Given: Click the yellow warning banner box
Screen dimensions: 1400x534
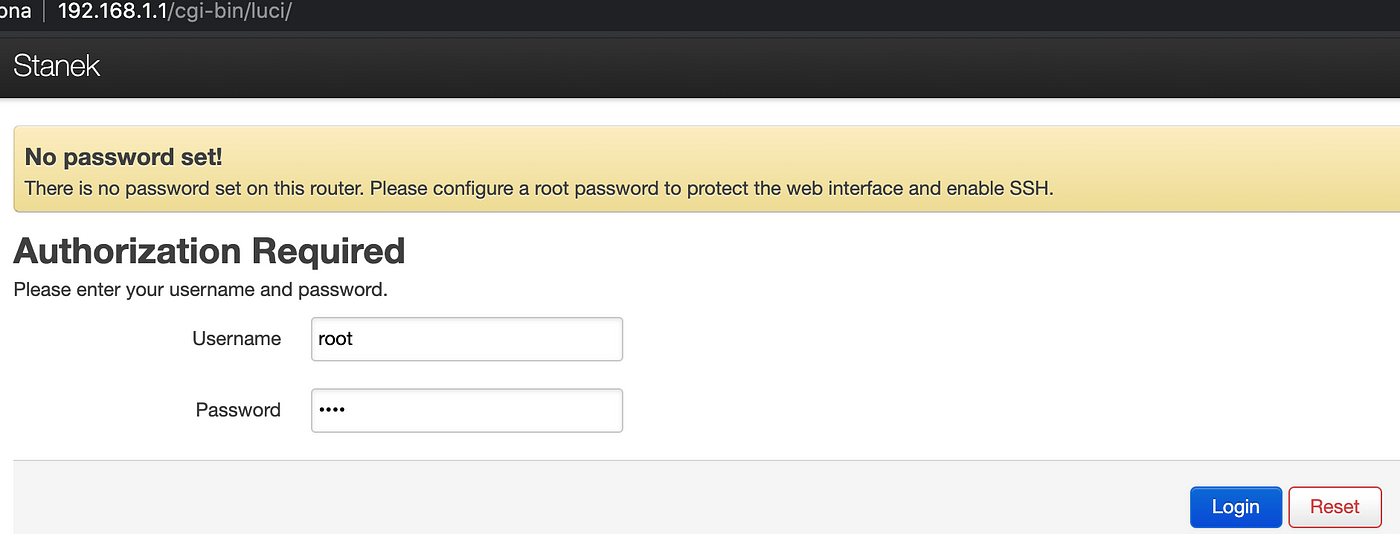Looking at the screenshot, I should click(706, 169).
